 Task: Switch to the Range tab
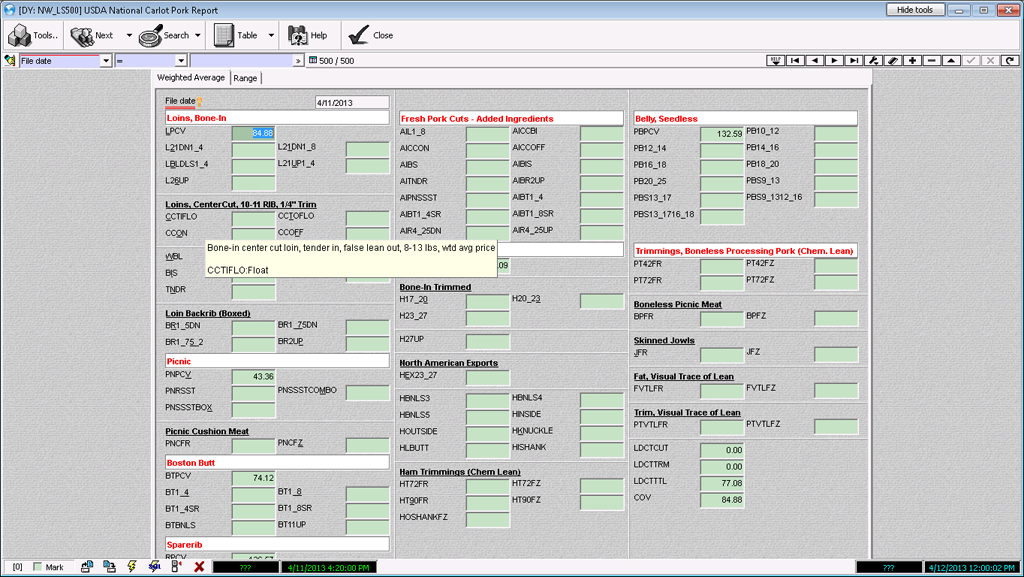point(245,78)
